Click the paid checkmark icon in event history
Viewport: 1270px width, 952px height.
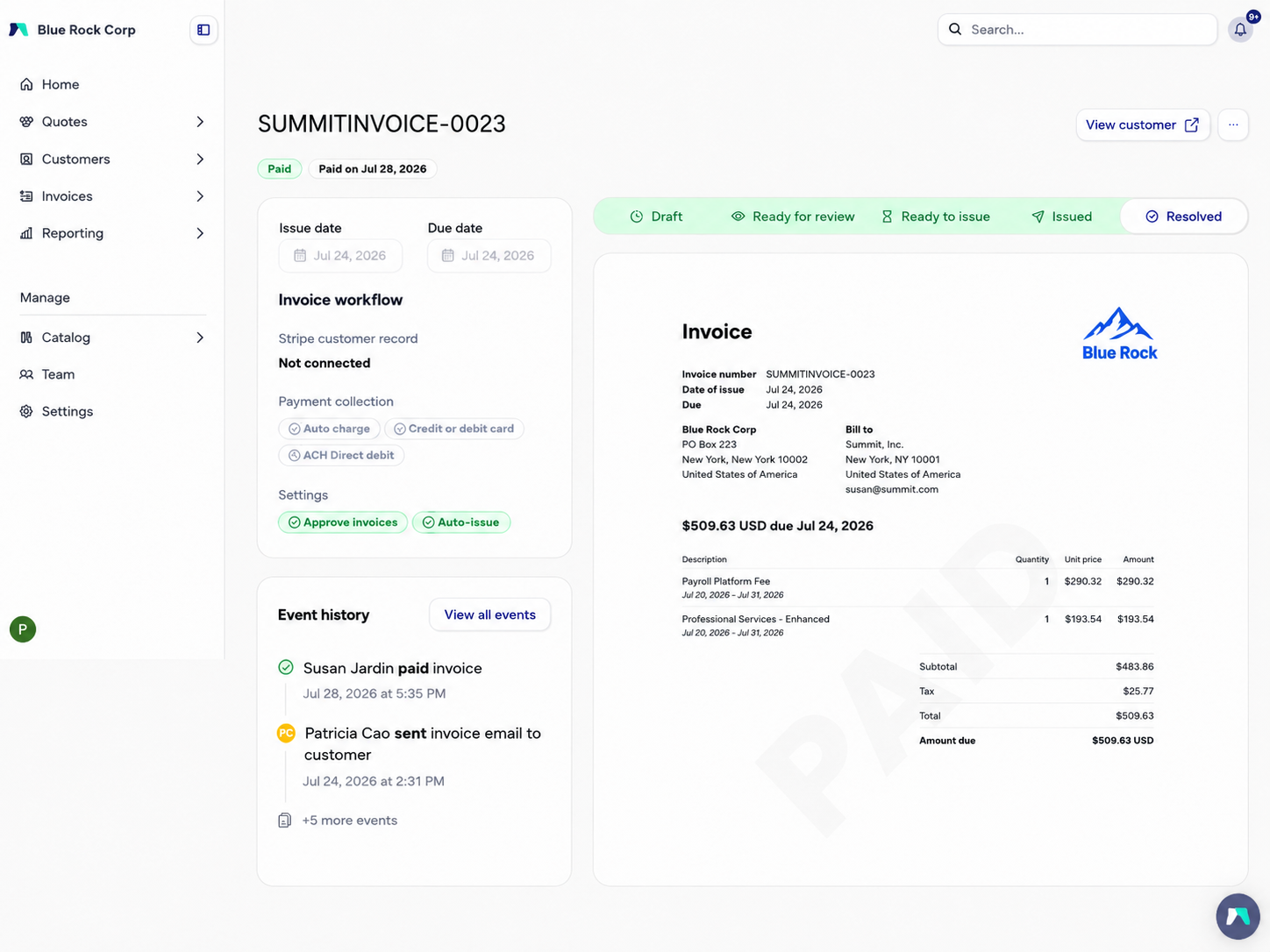point(286,667)
